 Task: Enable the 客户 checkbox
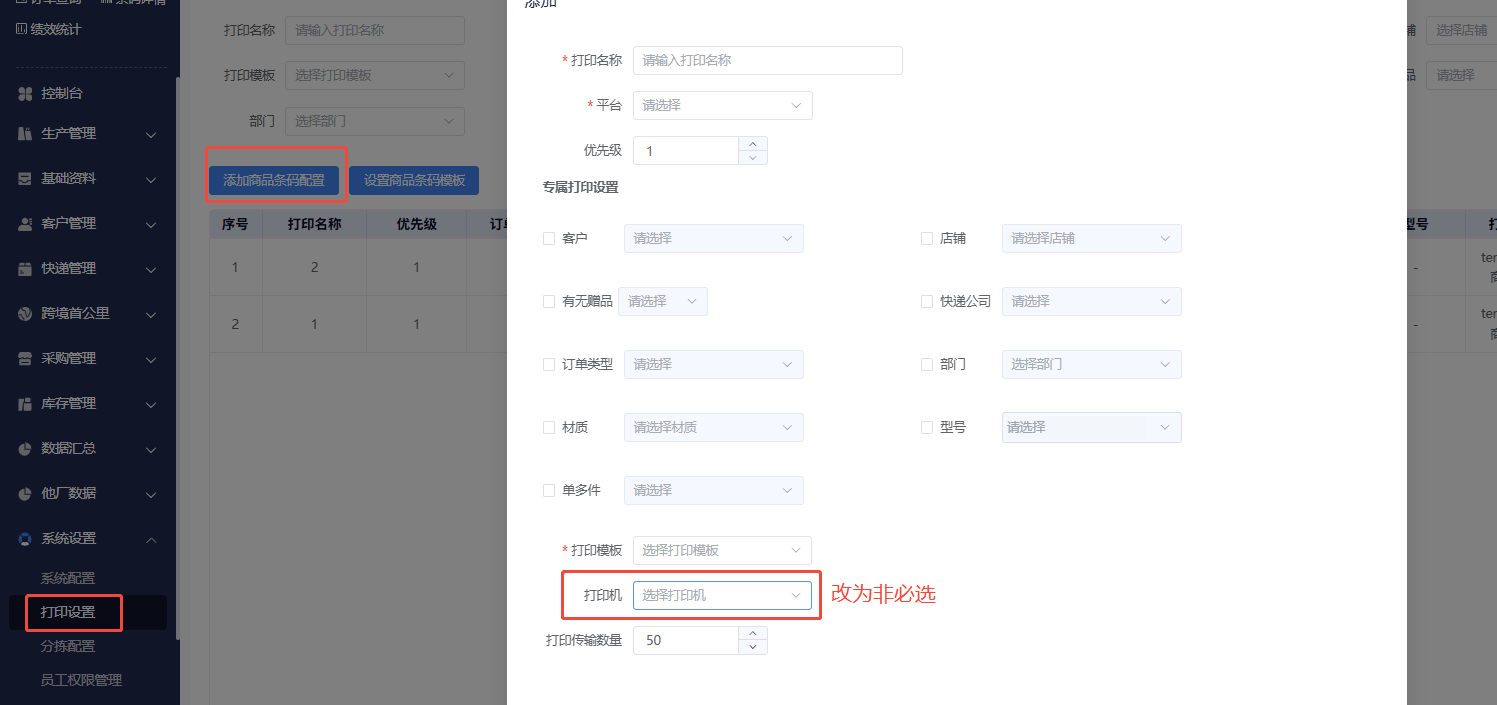(x=549, y=239)
